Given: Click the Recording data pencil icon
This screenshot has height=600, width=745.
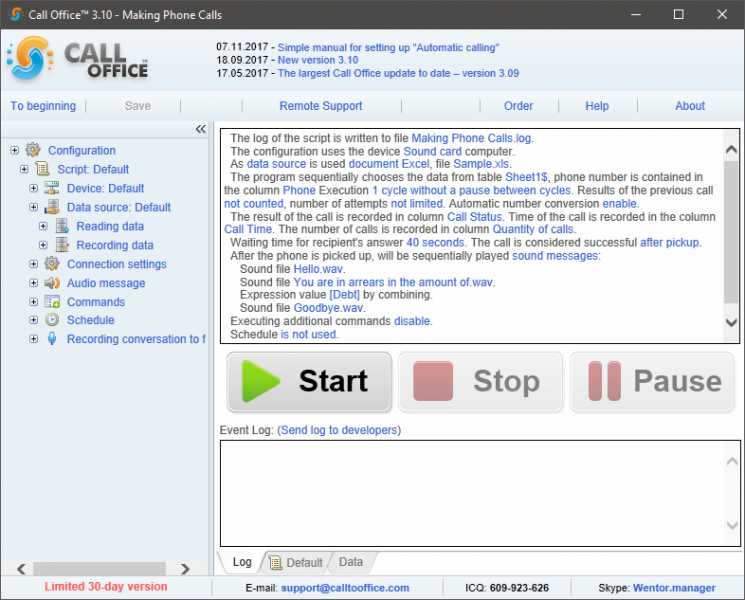Looking at the screenshot, I should [62, 245].
